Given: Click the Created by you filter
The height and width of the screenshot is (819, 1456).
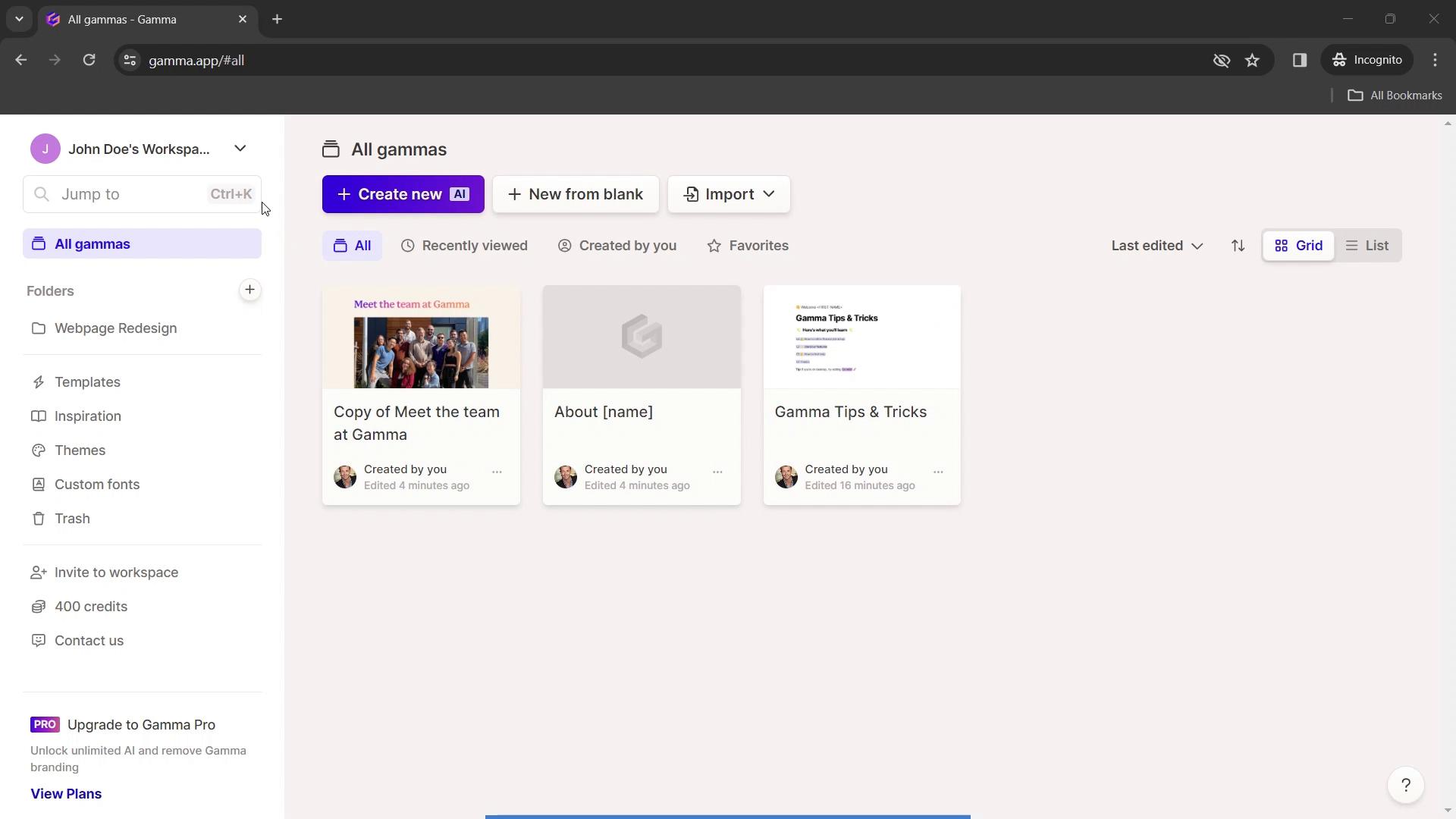Looking at the screenshot, I should coord(617,244).
